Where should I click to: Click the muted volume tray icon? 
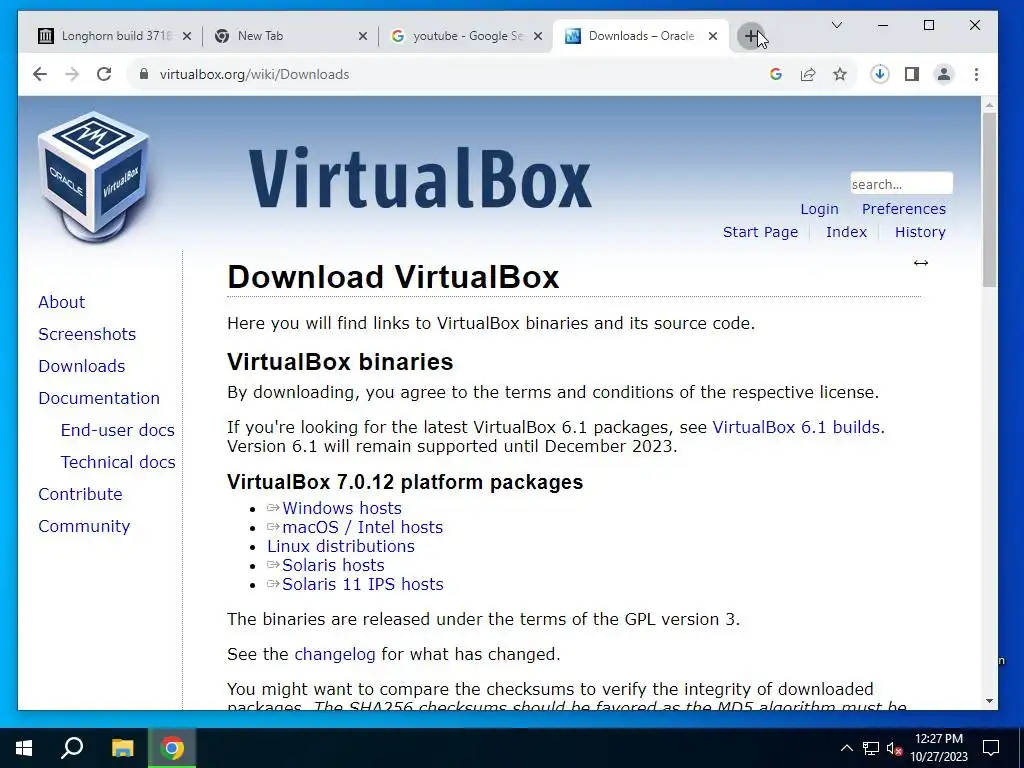[x=894, y=748]
